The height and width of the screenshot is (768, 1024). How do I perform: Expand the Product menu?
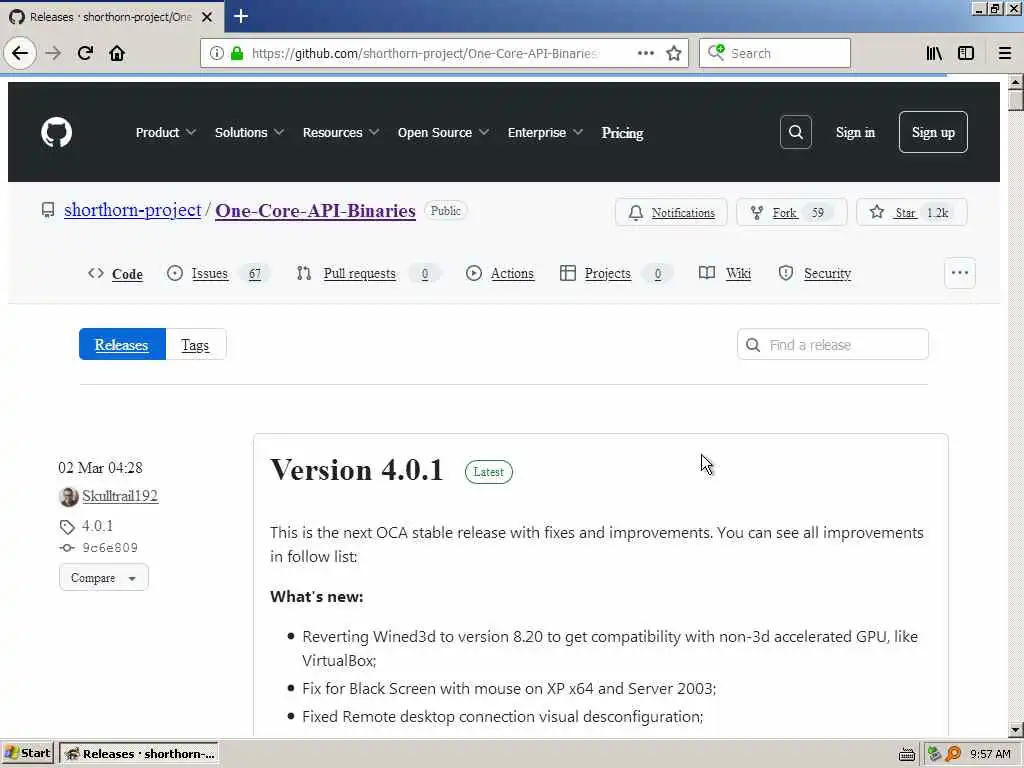pyautogui.click(x=165, y=133)
